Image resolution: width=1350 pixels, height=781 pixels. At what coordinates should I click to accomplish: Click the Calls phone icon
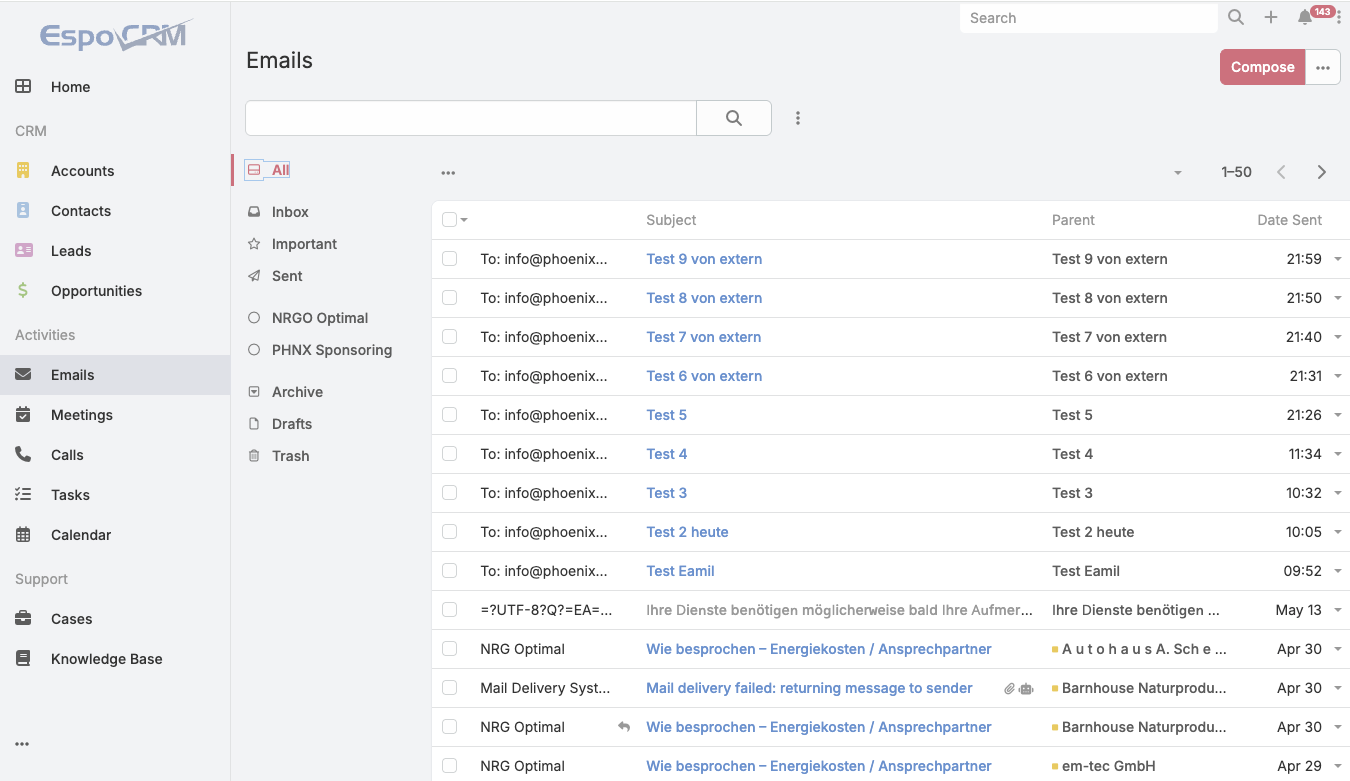pos(23,455)
